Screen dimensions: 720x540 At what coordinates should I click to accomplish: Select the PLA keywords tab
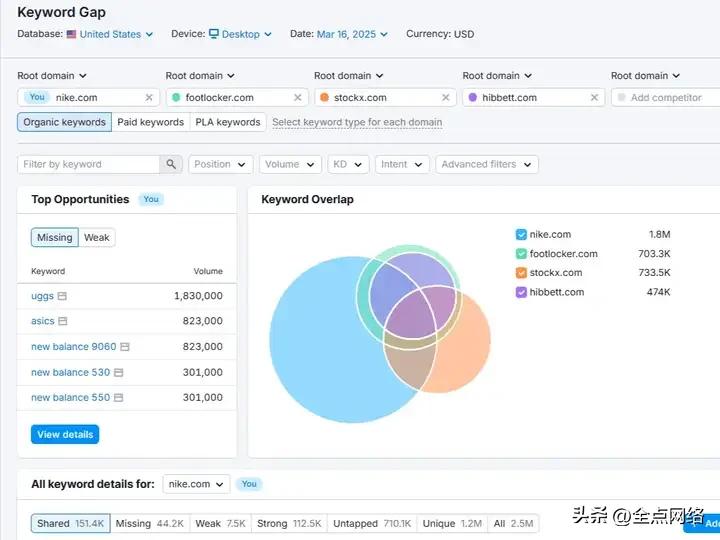coord(228,122)
